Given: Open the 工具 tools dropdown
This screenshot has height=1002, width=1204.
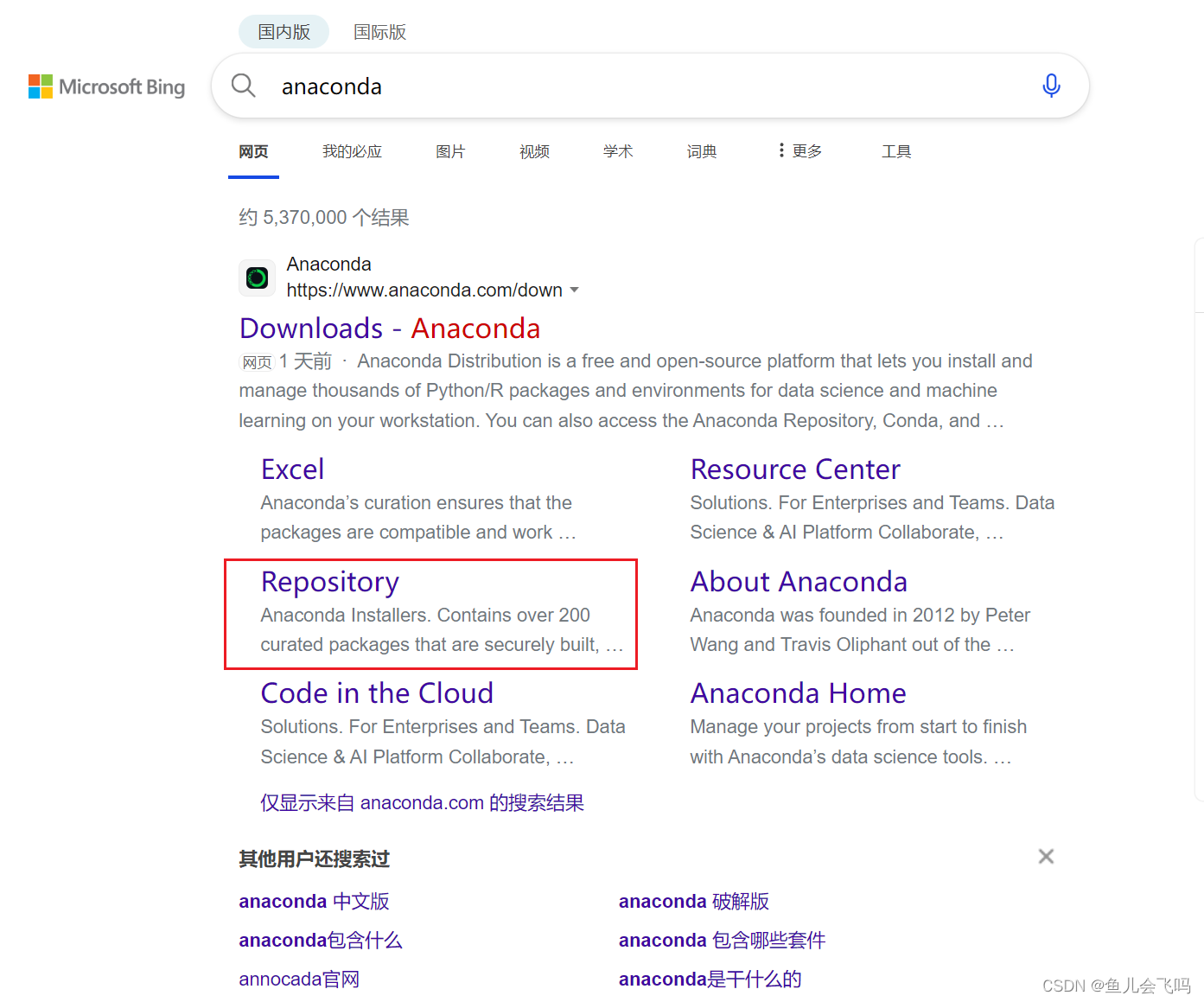Looking at the screenshot, I should 896,150.
